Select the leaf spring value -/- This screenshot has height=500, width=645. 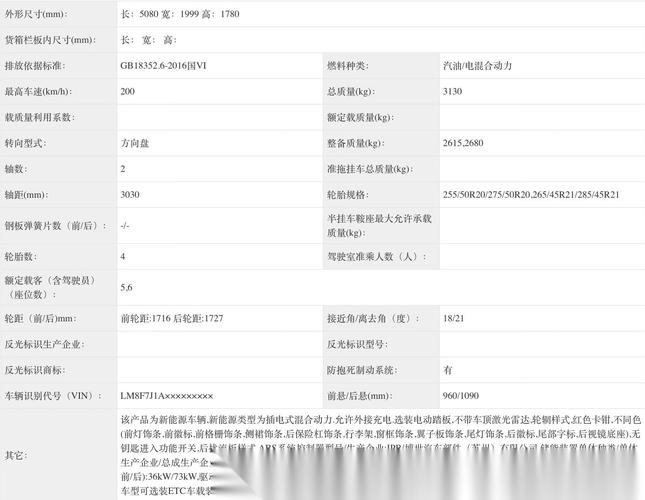tap(125, 226)
